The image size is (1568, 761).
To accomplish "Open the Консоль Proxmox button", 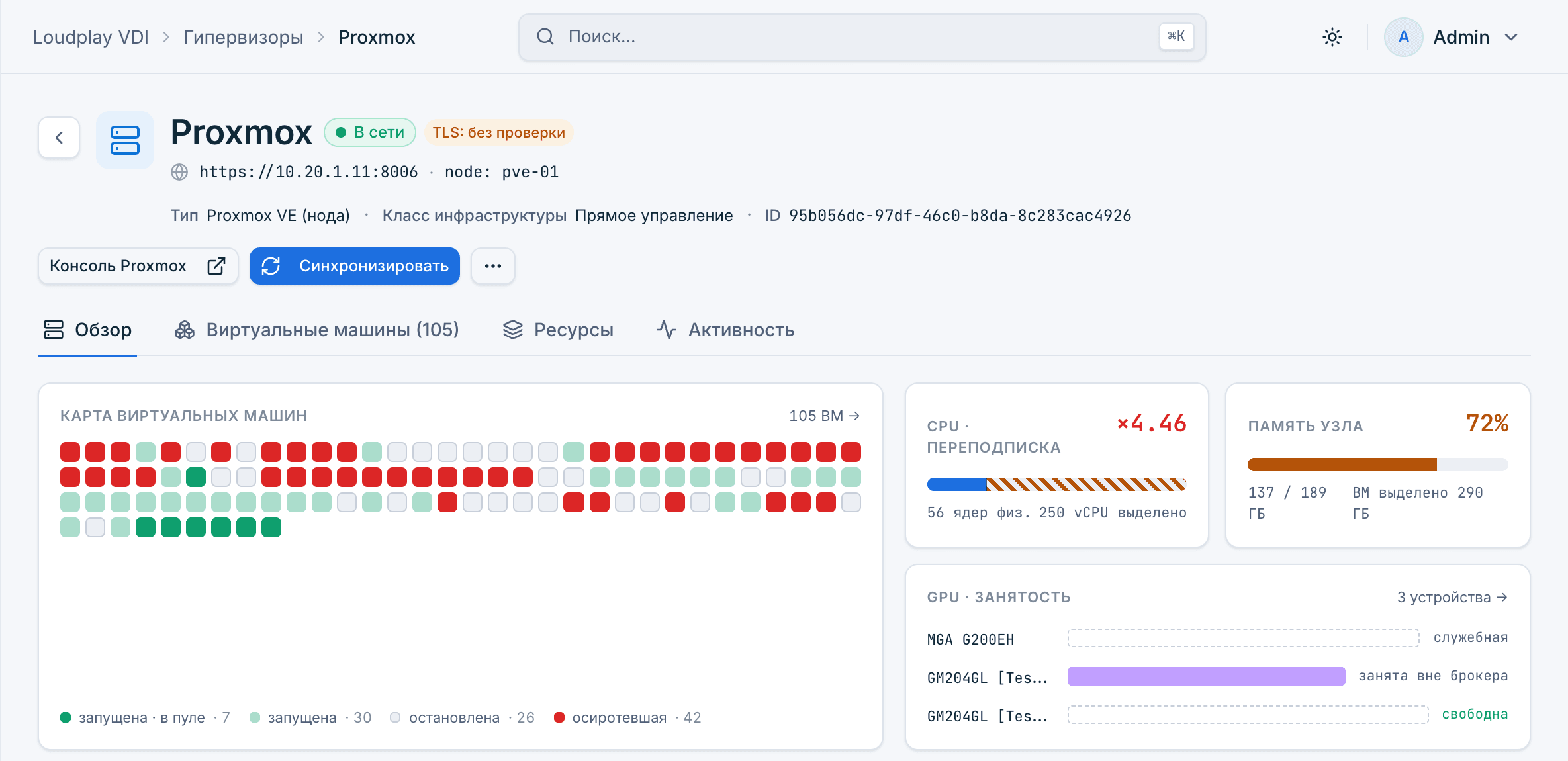I will 138,266.
